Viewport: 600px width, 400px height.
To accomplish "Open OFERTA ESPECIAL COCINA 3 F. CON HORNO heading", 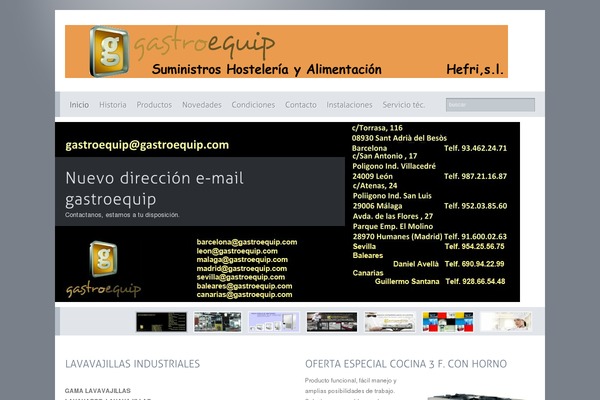I will [406, 364].
